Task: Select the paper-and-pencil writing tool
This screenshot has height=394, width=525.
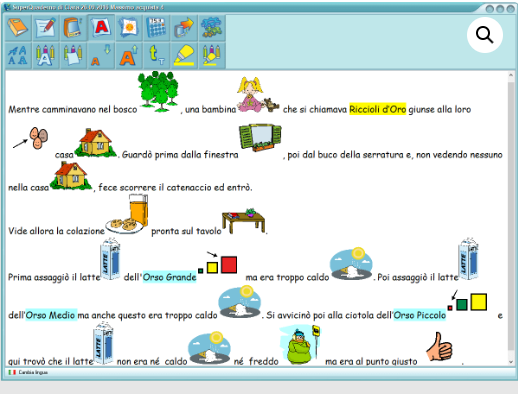Action: point(46,28)
